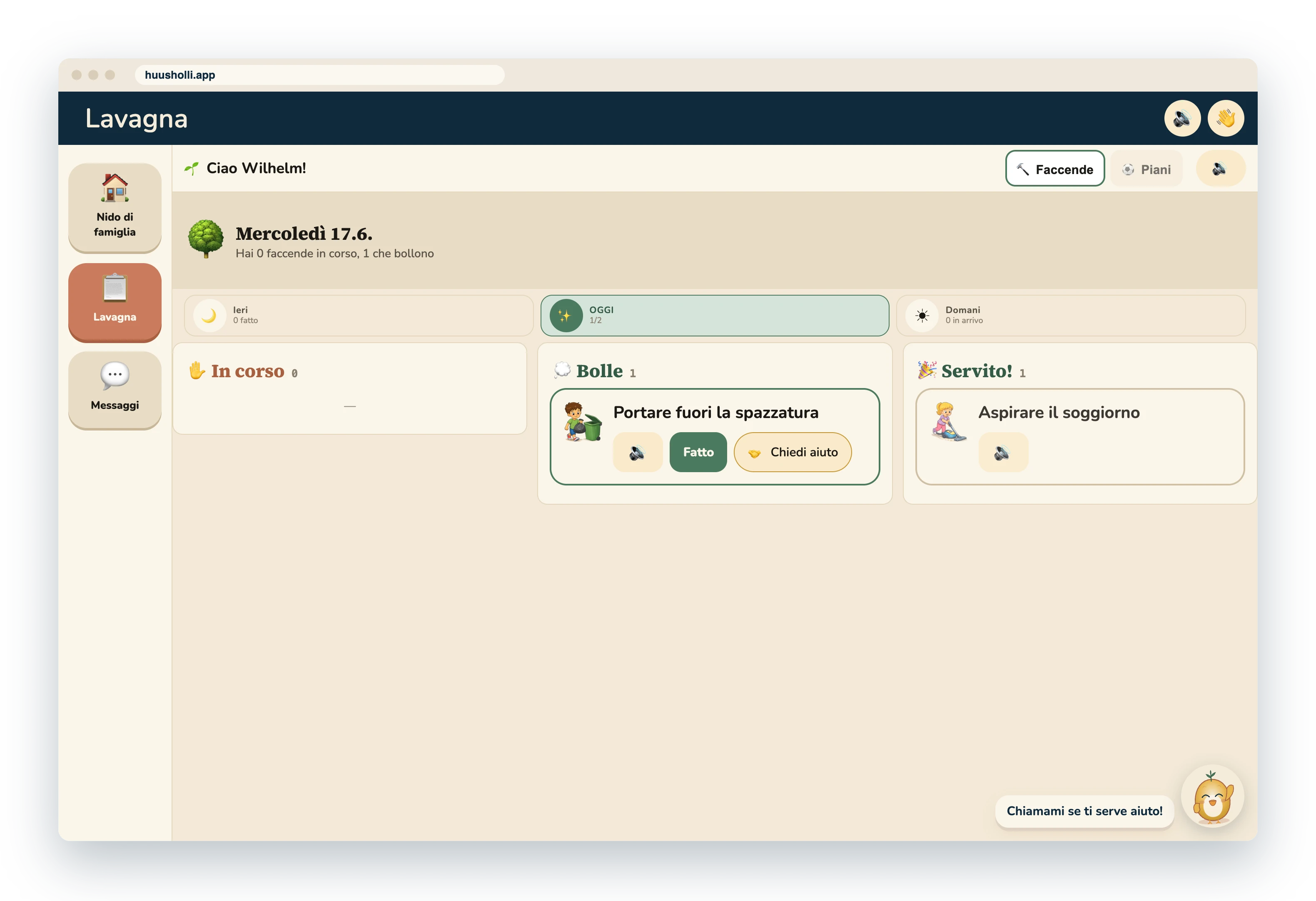Select the Domani day tab
Screen dimensions: 1316x901
tap(1071, 316)
